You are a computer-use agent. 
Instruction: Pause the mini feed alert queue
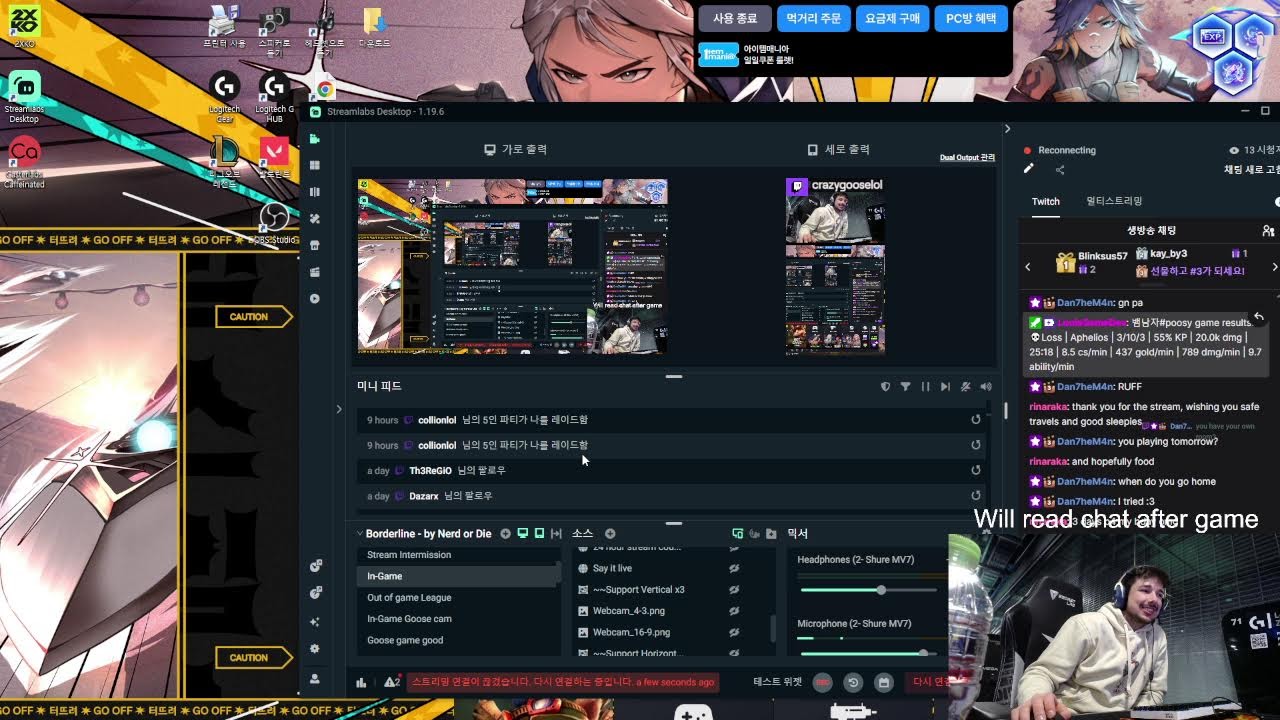coord(925,386)
